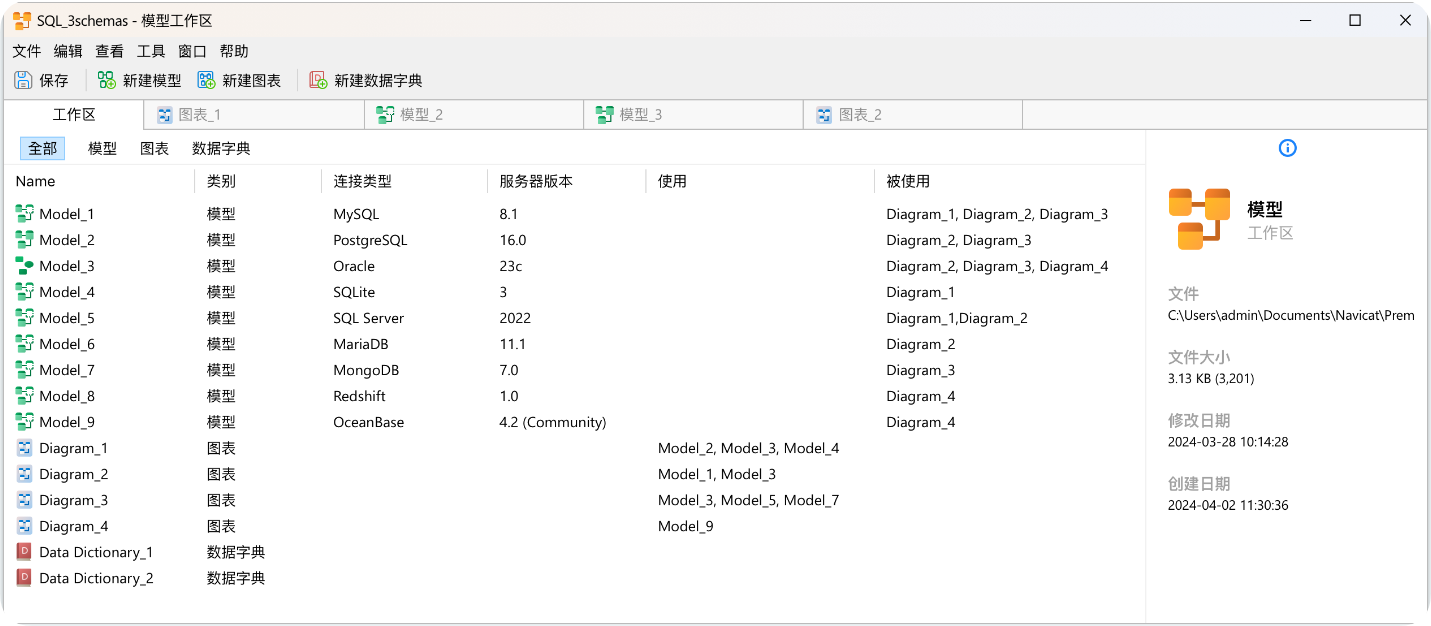Click the MongoDB connection type cell

(366, 370)
